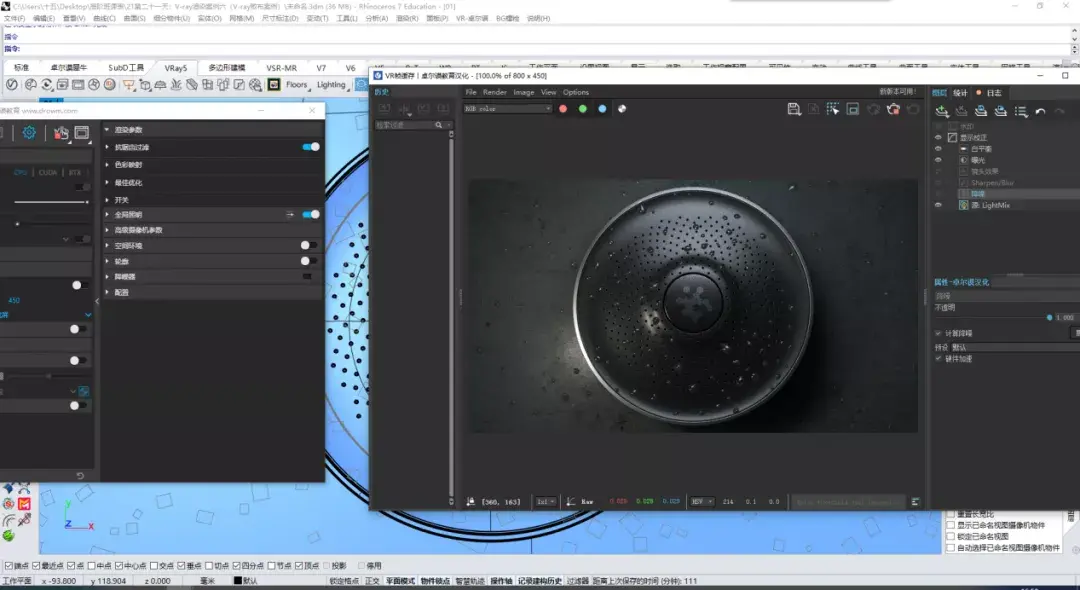This screenshot has width=1080, height=590.
Task: Switch to the alpha channel circle icon
Action: (622, 109)
